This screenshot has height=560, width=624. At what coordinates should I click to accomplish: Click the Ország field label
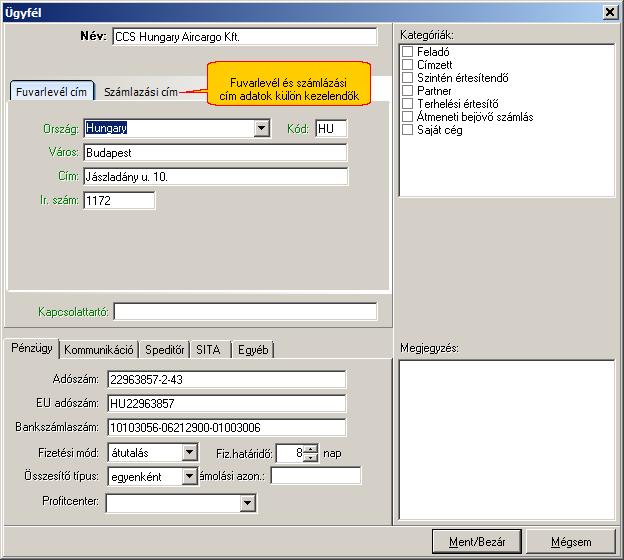61,129
